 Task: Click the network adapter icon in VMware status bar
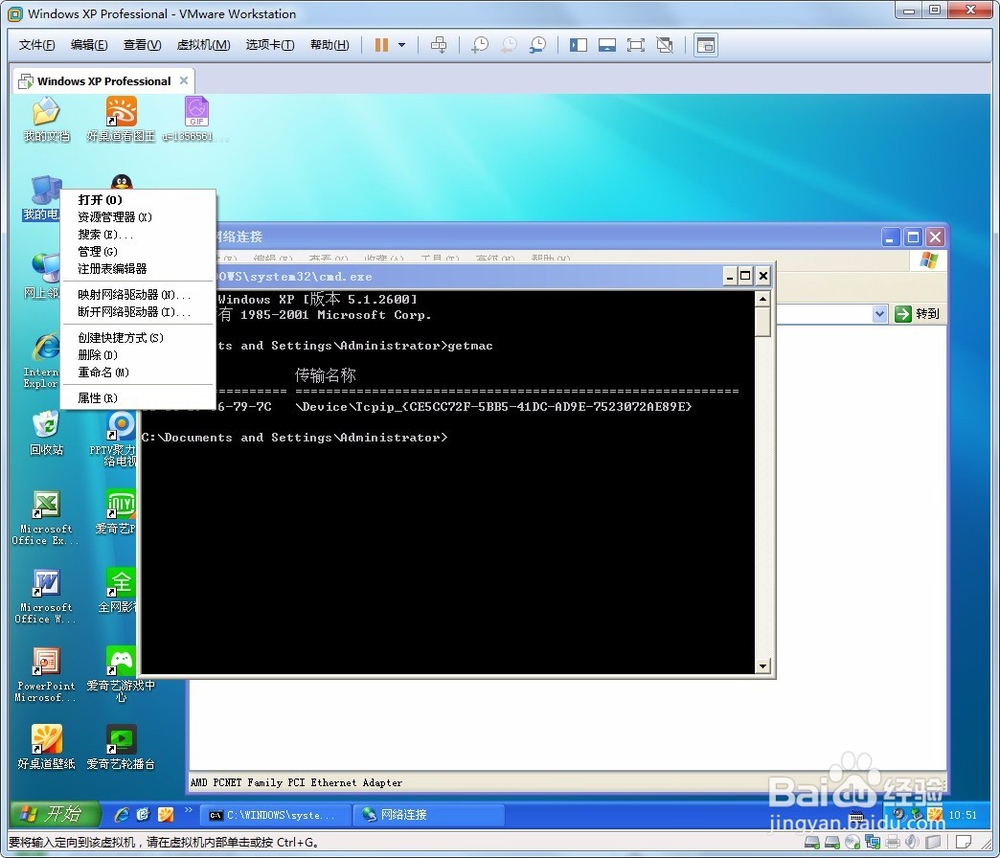click(872, 842)
